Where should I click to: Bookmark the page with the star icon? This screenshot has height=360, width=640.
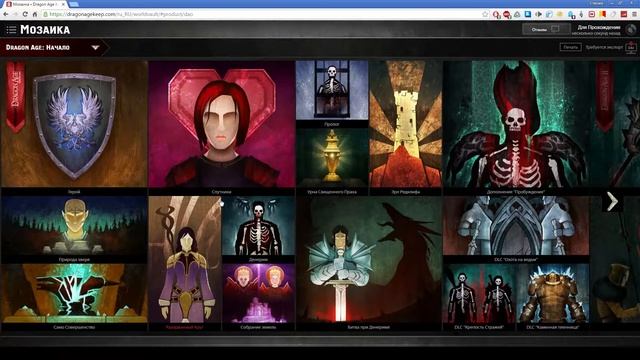pos(485,14)
